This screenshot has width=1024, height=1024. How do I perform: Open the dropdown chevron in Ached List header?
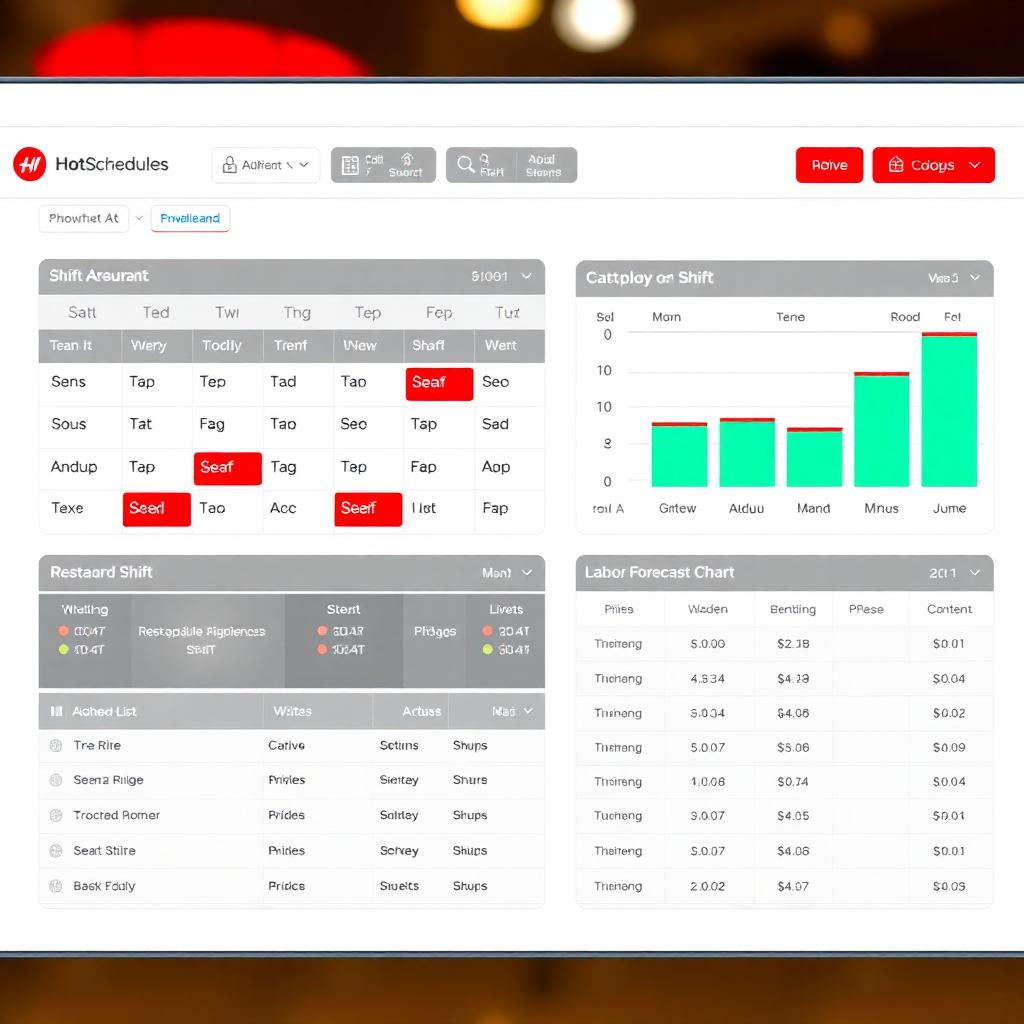528,711
